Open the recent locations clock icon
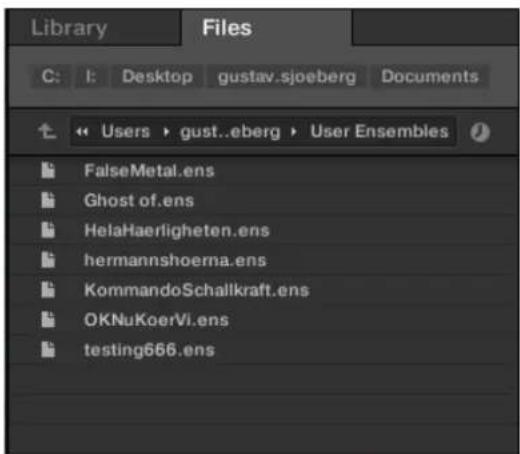520x454 pixels. (480, 132)
